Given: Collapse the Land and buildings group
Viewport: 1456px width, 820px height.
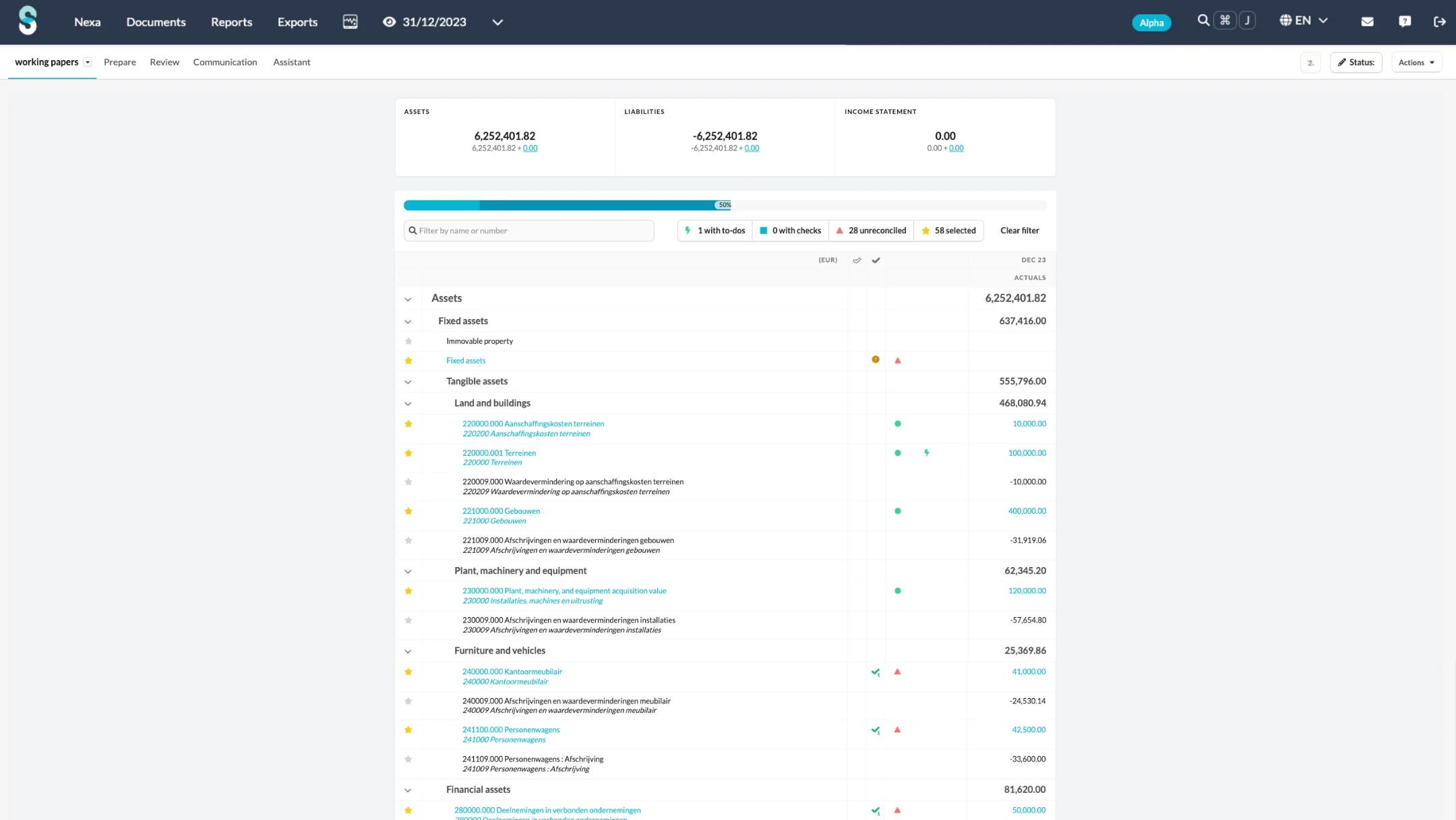Looking at the screenshot, I should tap(408, 404).
